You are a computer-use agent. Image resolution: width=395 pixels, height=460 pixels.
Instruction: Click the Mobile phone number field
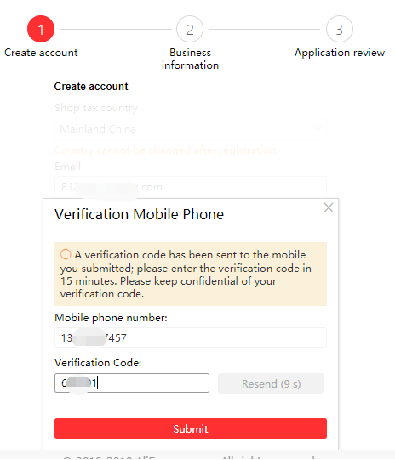click(x=190, y=338)
